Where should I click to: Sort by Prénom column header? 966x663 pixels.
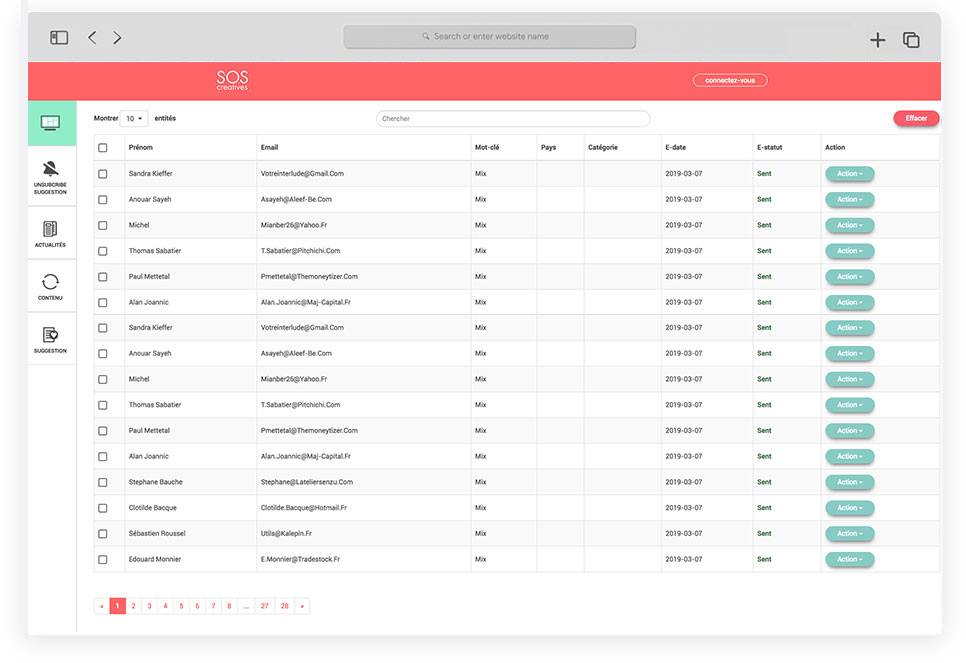pyautogui.click(x=140, y=148)
